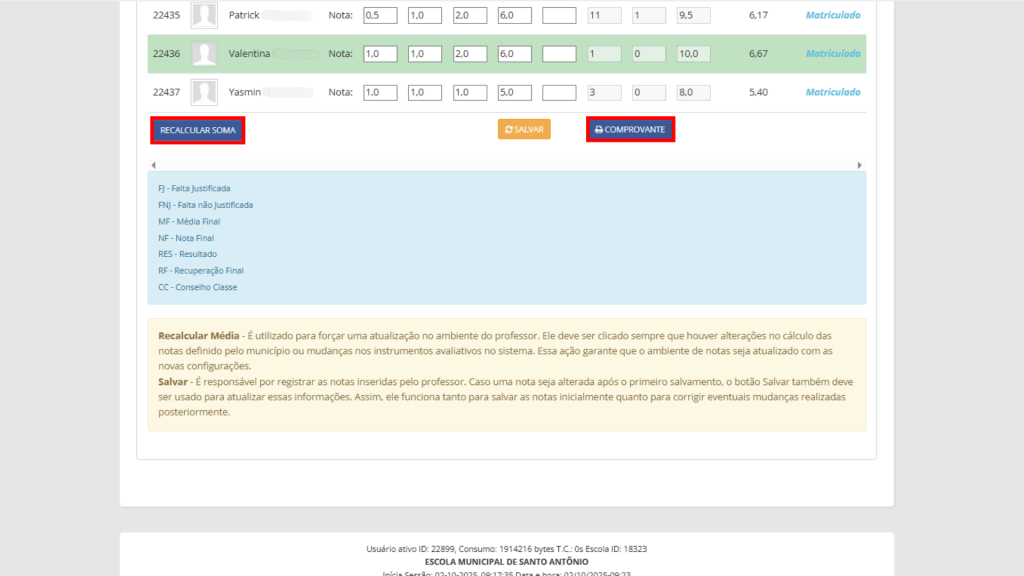Image resolution: width=1024 pixels, height=576 pixels.
Task: Click Valentina's empty grade field
Action: click(559, 54)
